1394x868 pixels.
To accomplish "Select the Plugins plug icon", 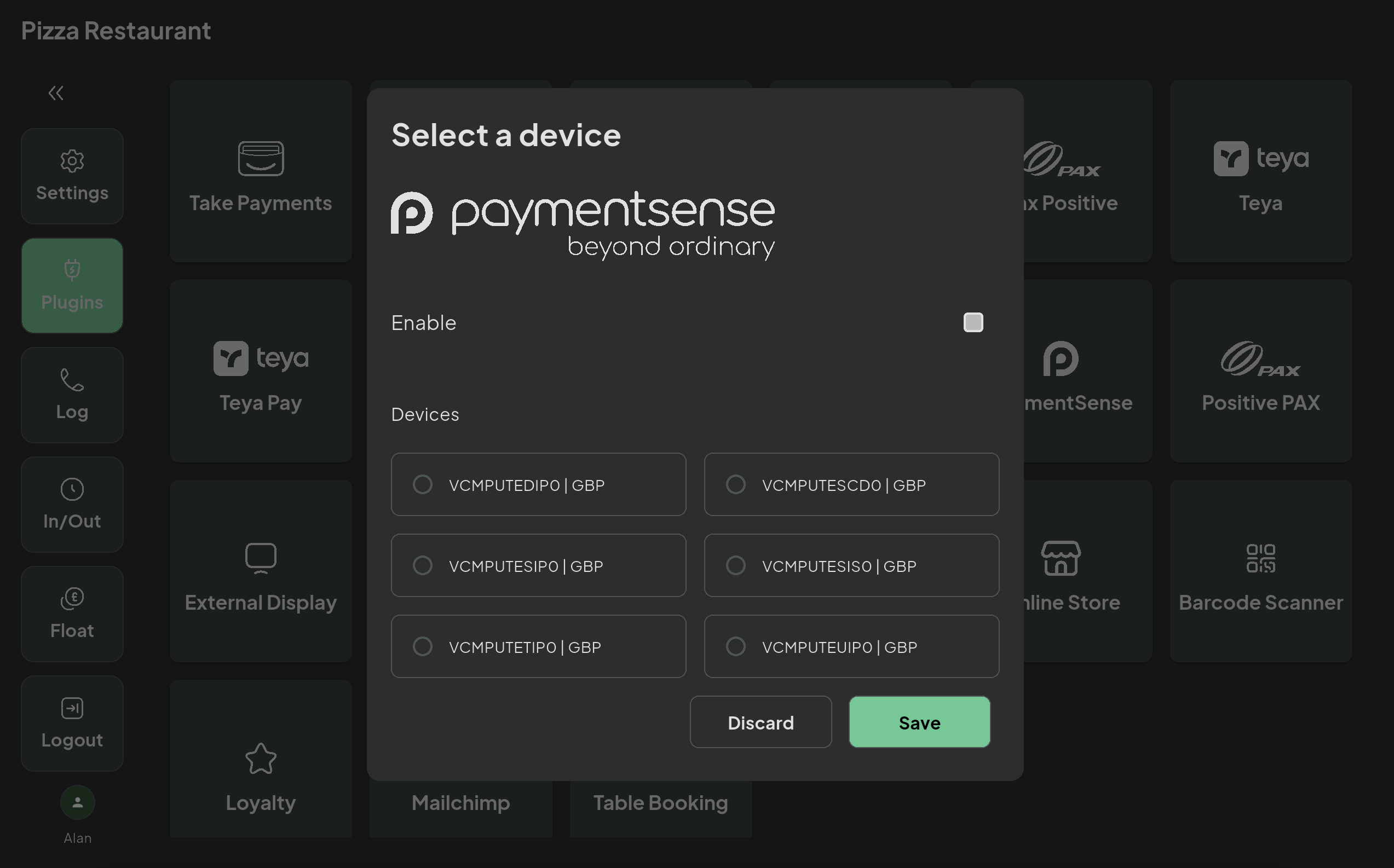I will 72,270.
